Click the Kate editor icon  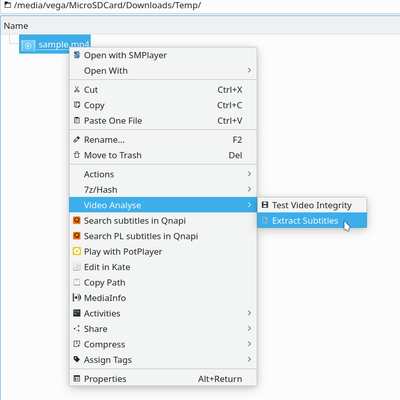coord(77,267)
